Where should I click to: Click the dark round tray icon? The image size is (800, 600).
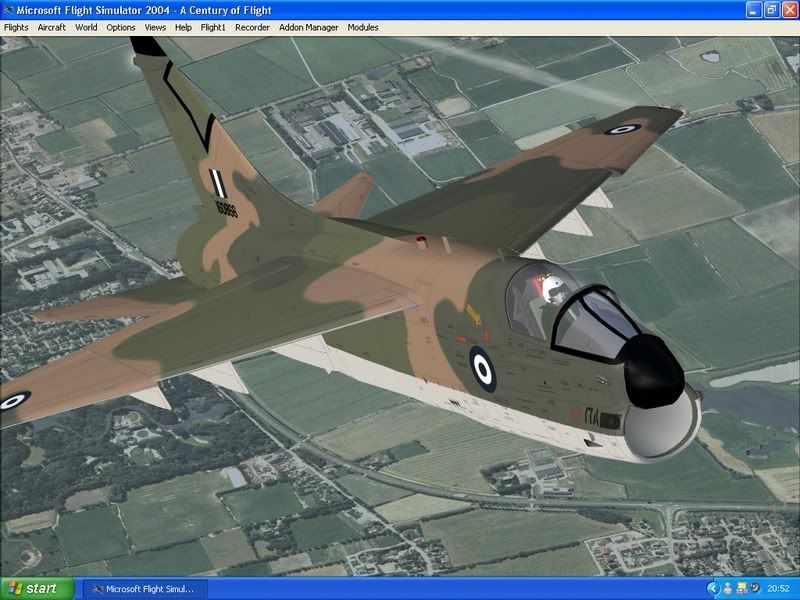[755, 589]
